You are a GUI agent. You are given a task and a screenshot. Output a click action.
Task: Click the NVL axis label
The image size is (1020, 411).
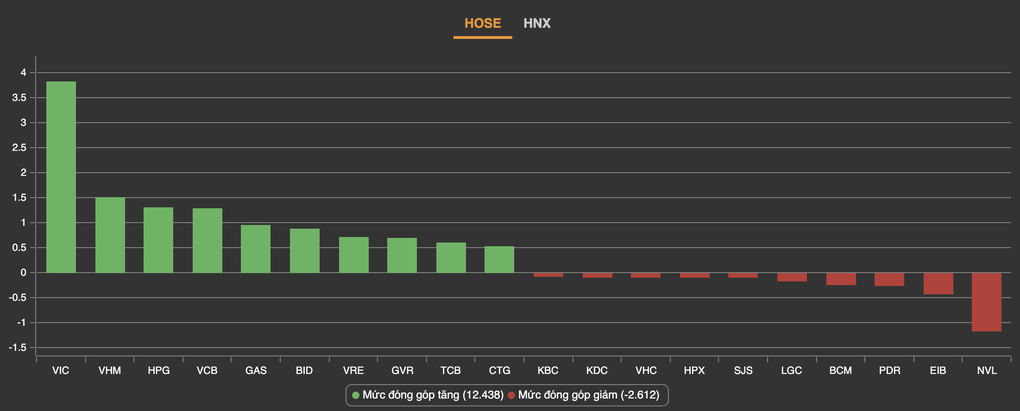987,371
